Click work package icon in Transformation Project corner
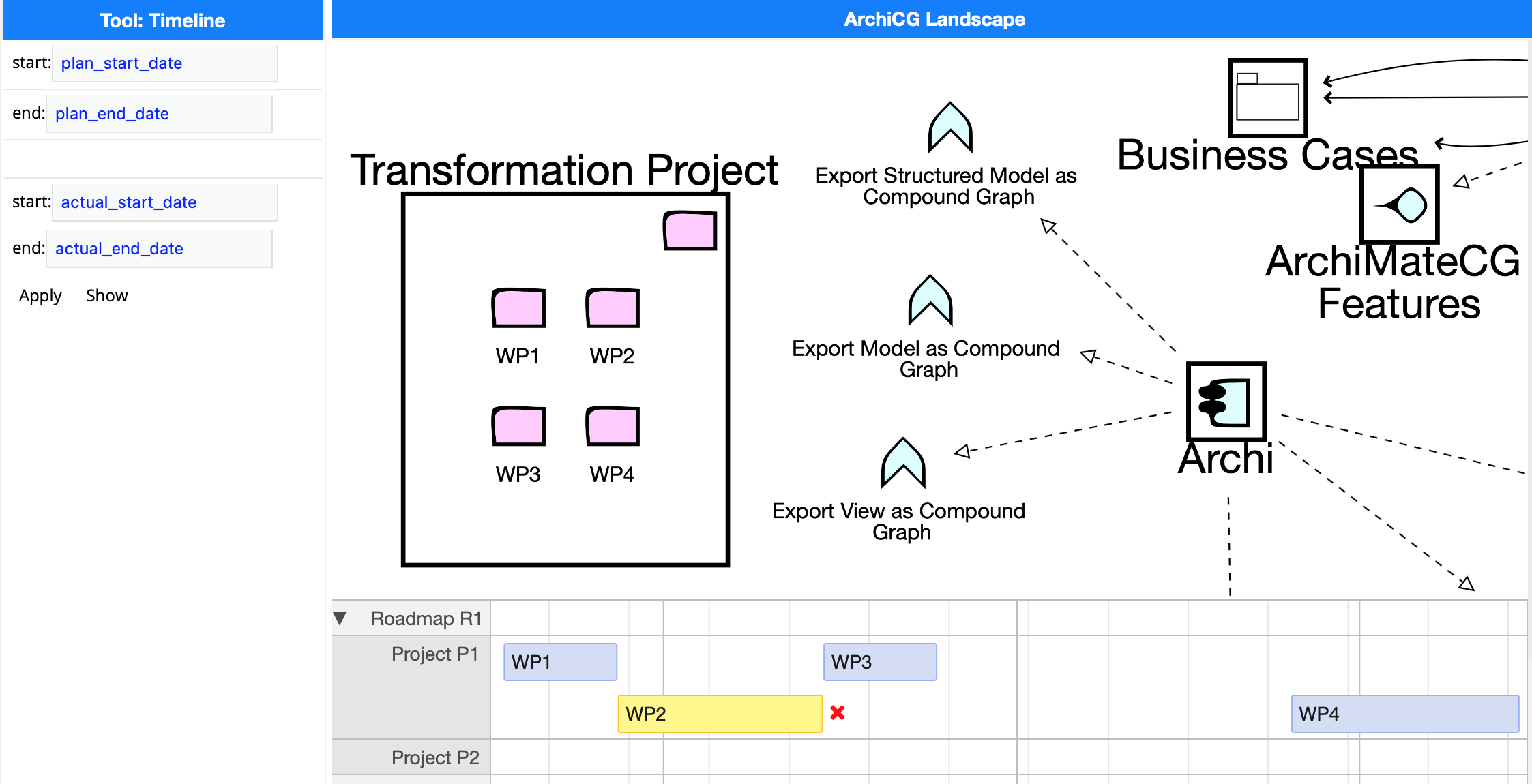 690,230
